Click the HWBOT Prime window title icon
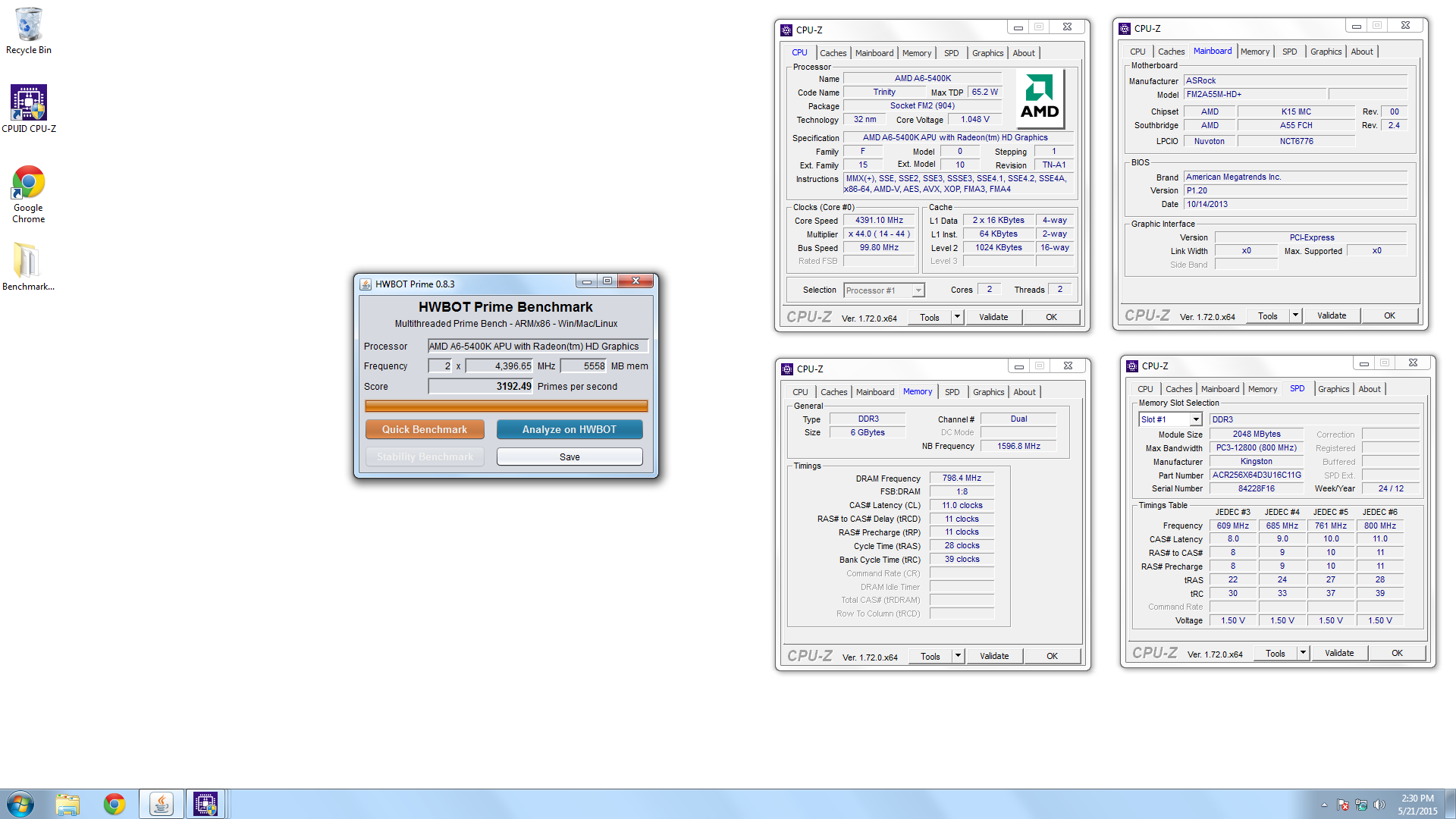 click(x=366, y=284)
